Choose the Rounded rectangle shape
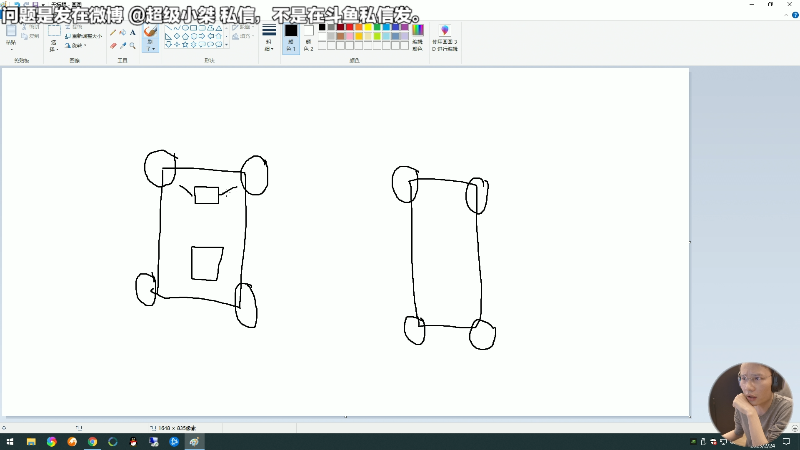This screenshot has width=800, height=450. 202,28
